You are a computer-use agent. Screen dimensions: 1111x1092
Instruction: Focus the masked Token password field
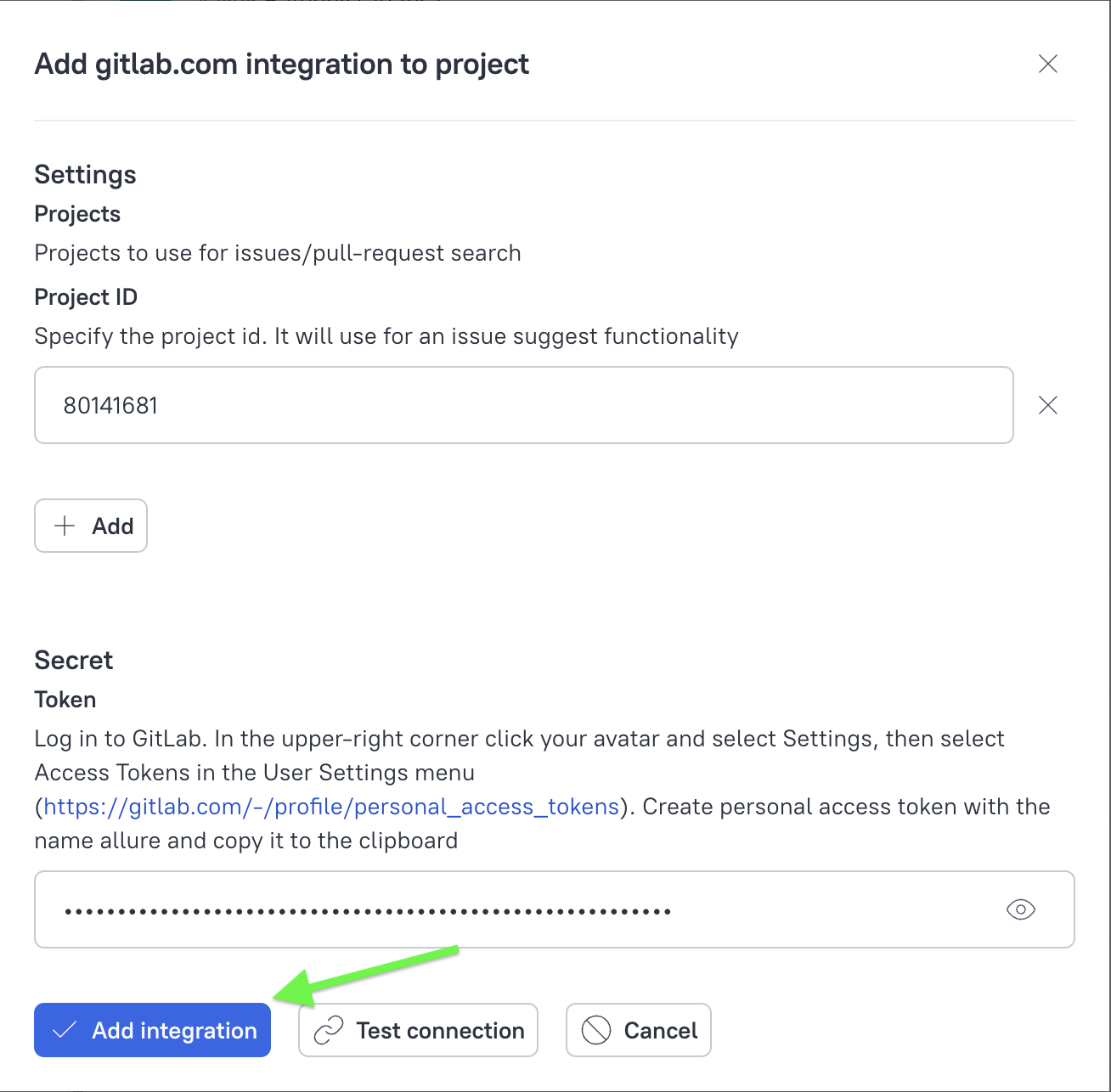click(x=555, y=909)
